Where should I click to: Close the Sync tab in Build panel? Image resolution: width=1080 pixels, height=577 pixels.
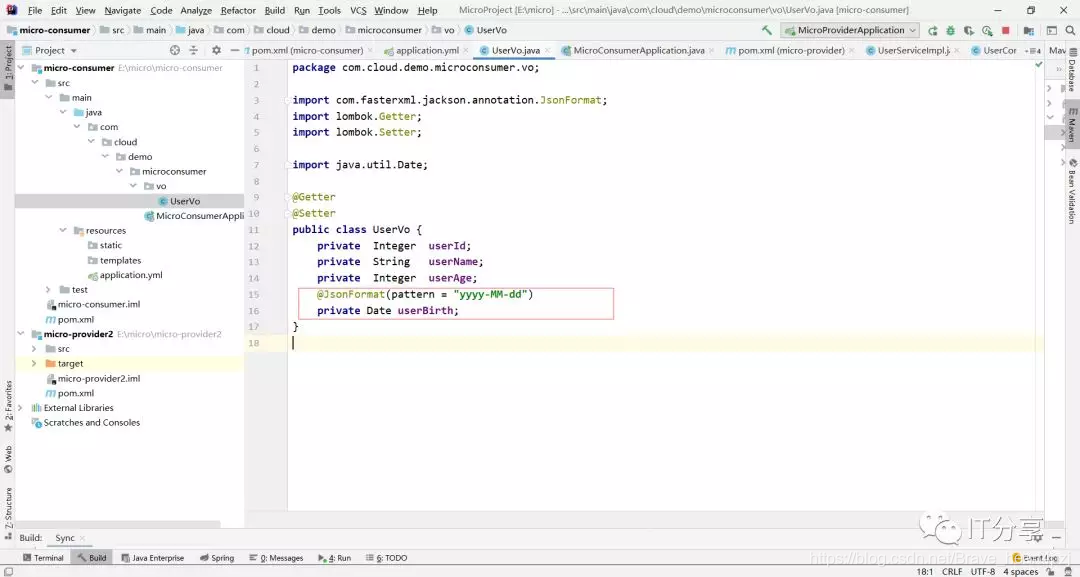pos(83,538)
